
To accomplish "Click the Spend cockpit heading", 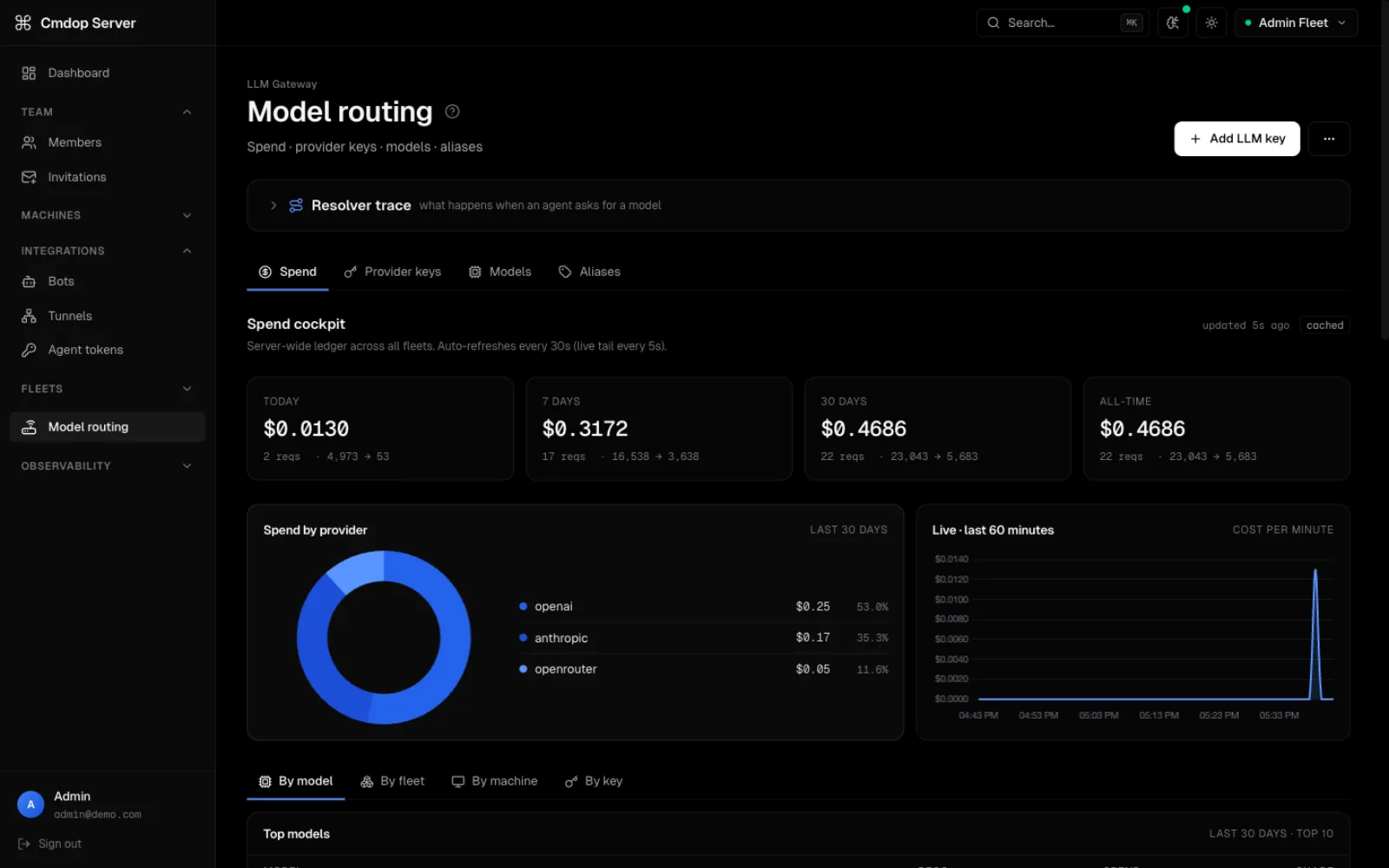I will tap(296, 324).
